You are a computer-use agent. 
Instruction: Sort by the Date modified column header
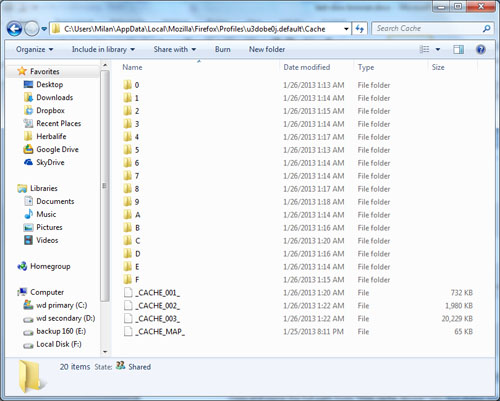307,67
